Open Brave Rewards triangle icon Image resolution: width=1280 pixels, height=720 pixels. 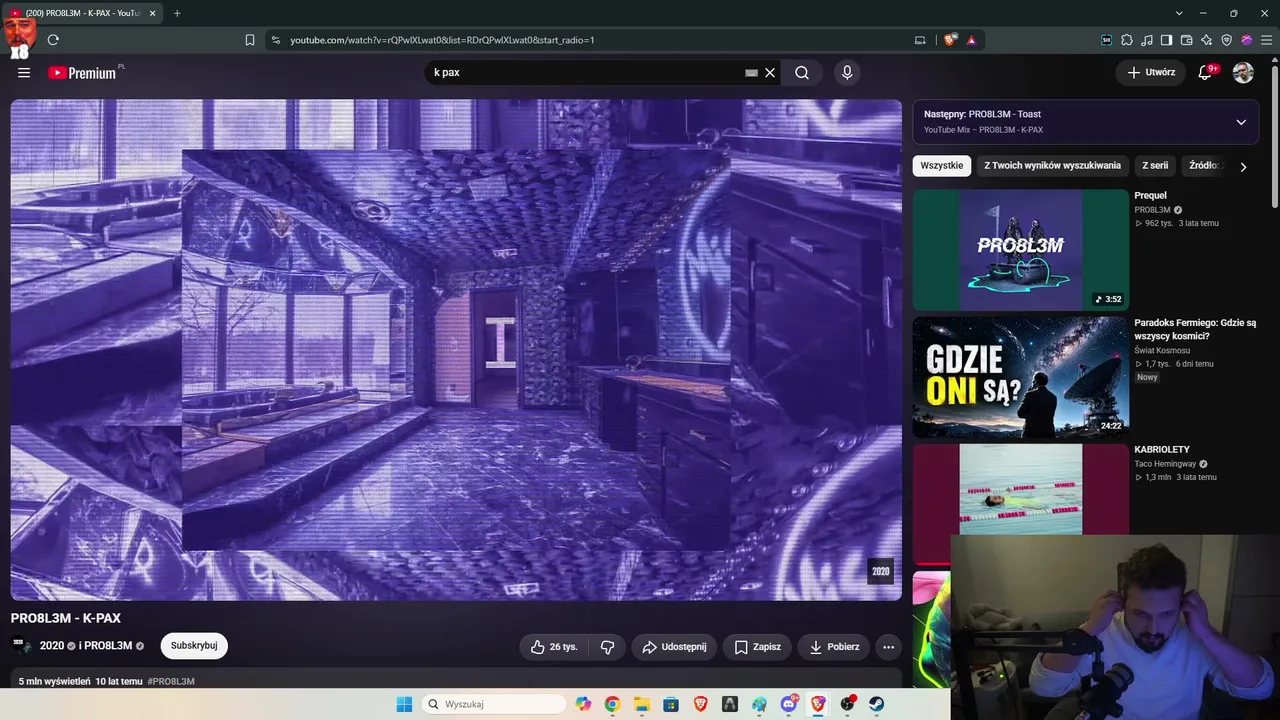point(971,40)
